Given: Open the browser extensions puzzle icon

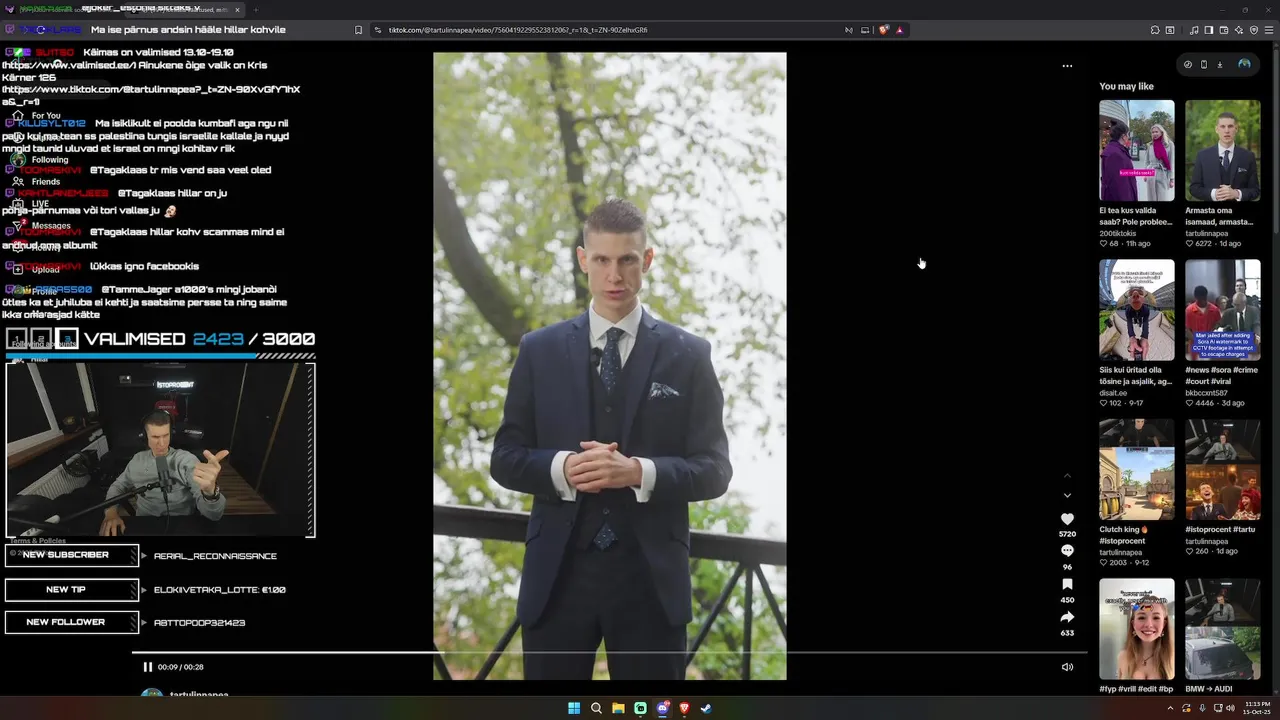Looking at the screenshot, I should coord(1155,30).
